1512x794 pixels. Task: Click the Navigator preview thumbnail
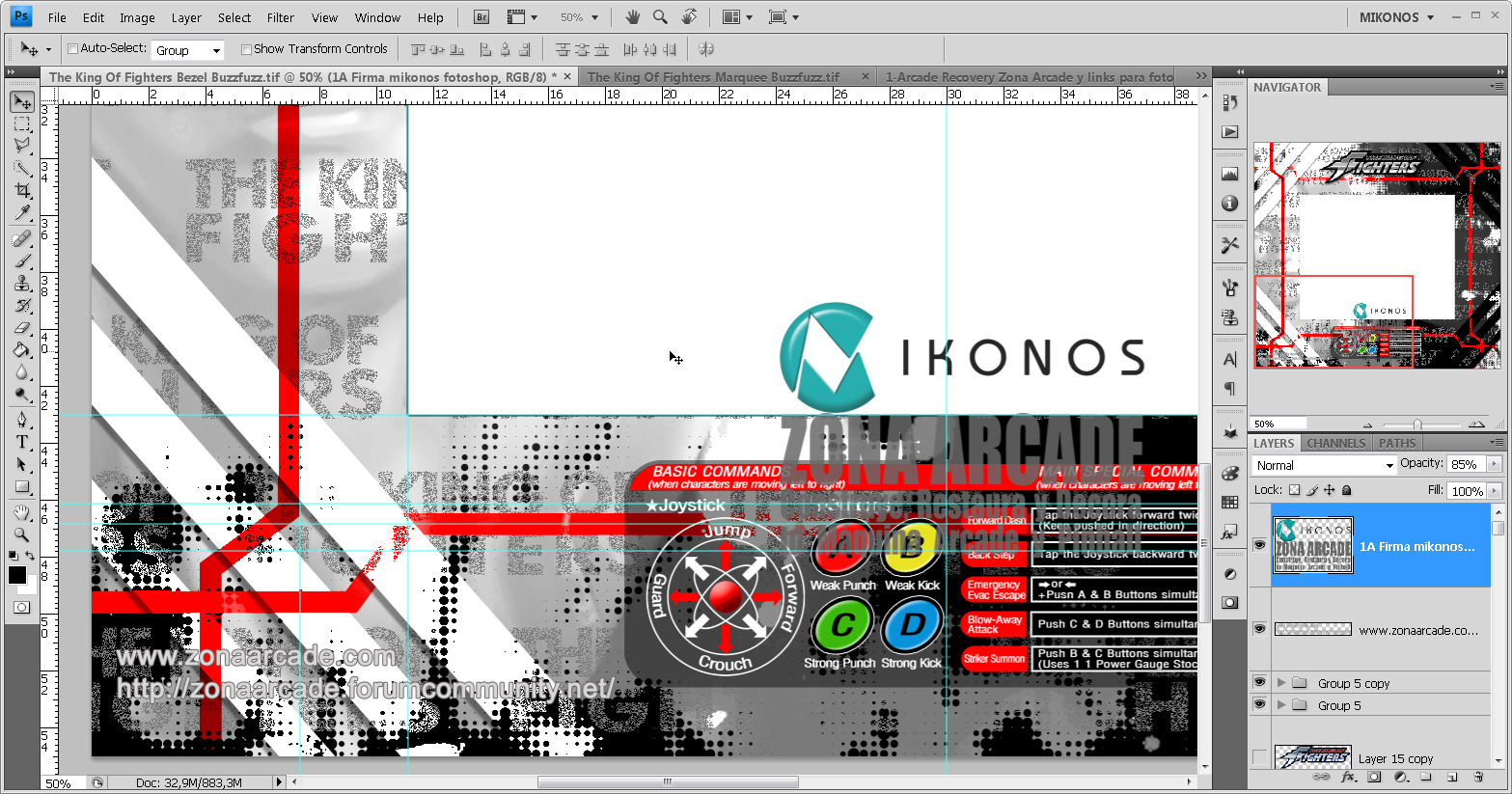1377,256
